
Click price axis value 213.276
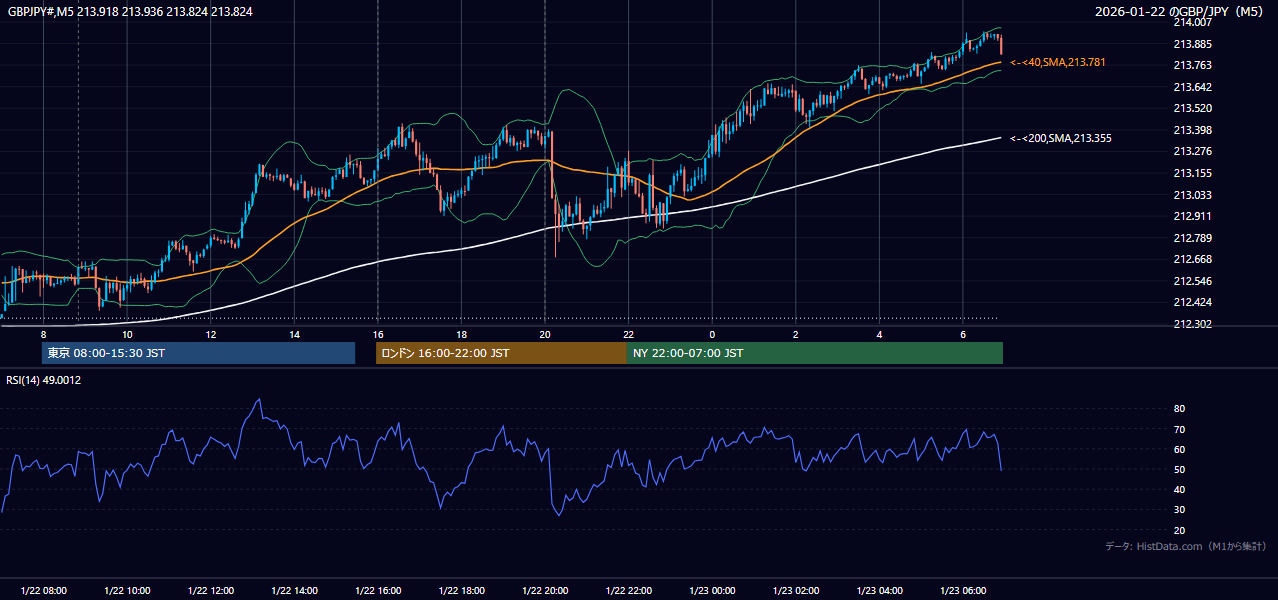pyautogui.click(x=1192, y=152)
